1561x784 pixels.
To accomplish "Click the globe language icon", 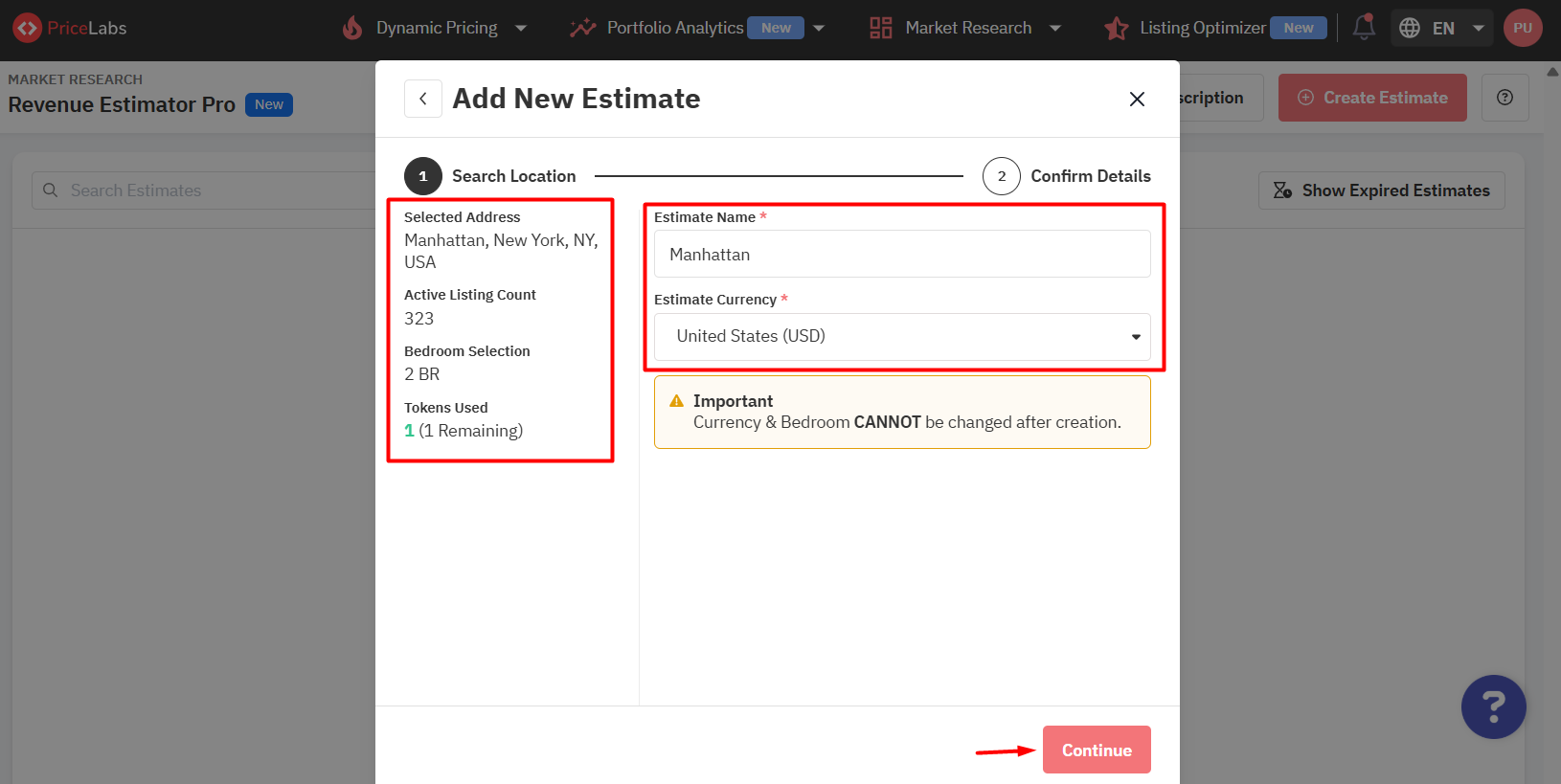I will click(x=1410, y=28).
